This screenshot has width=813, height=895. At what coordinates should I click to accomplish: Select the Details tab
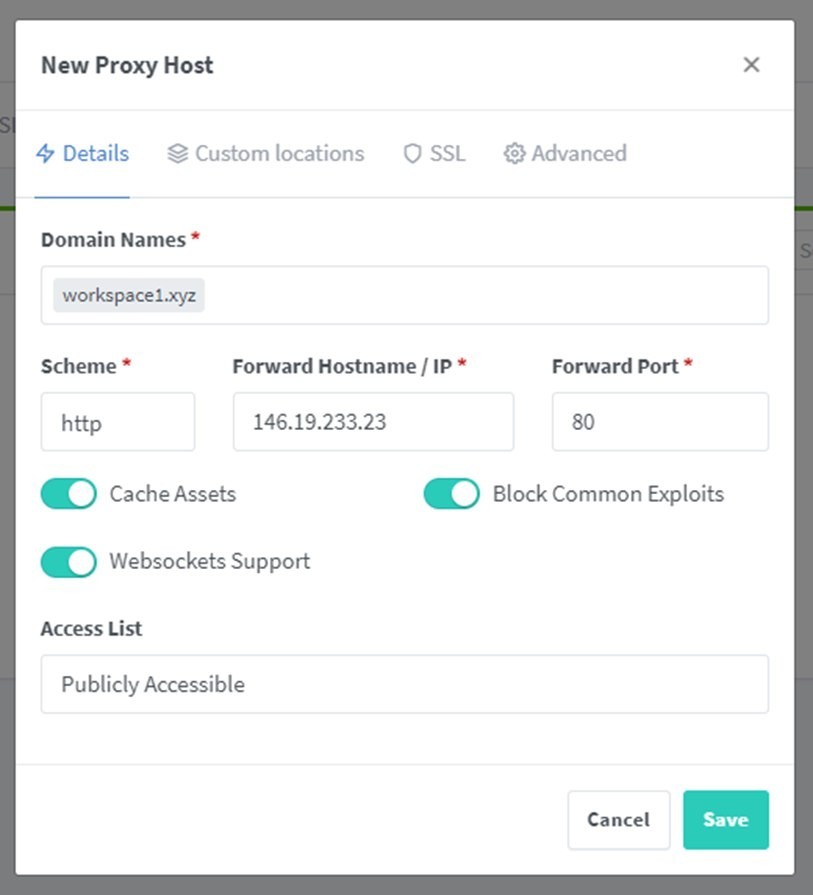82,154
